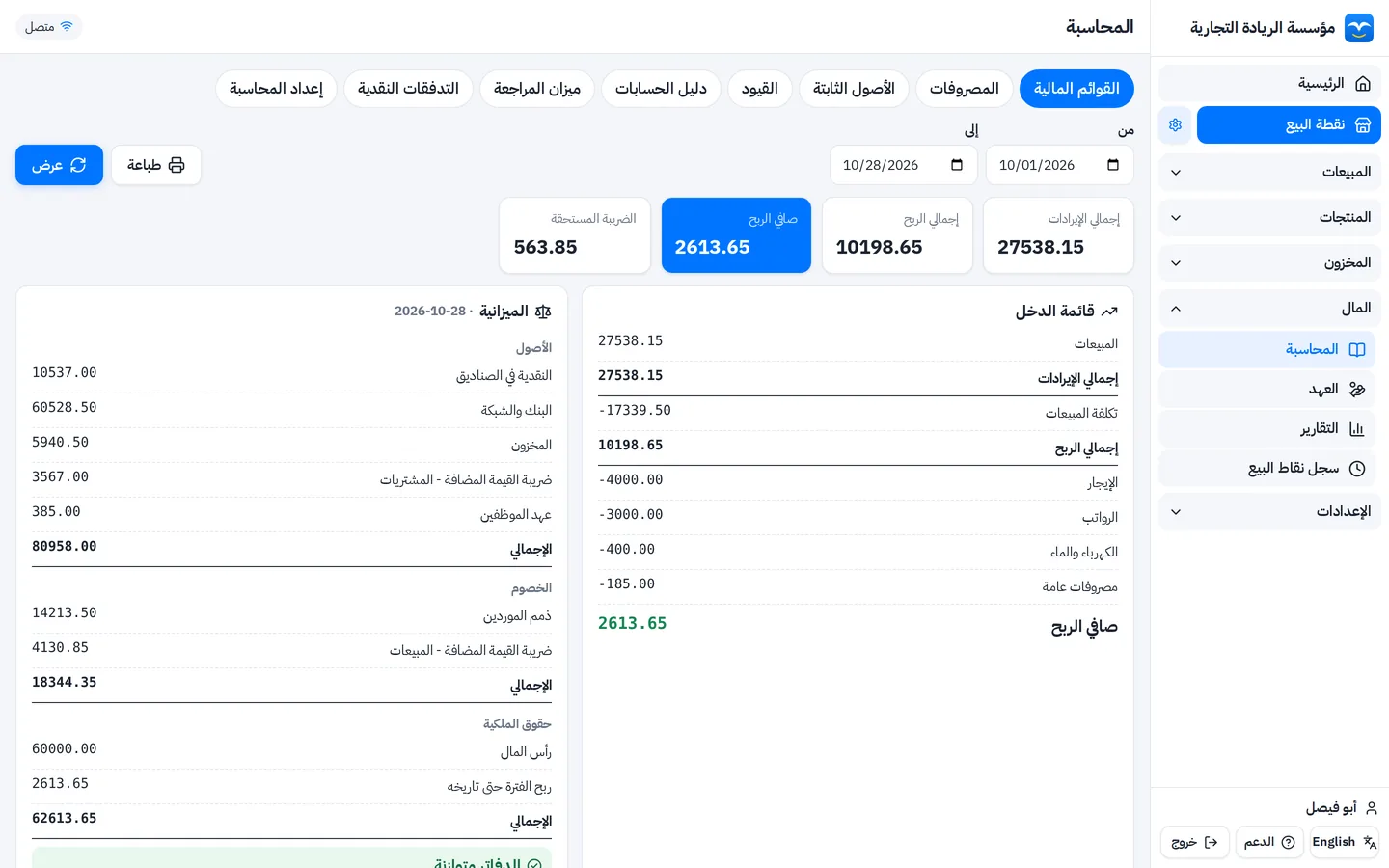Click the refresh icon on عرض
Viewport: 1389px width, 868px height.
click(x=78, y=165)
